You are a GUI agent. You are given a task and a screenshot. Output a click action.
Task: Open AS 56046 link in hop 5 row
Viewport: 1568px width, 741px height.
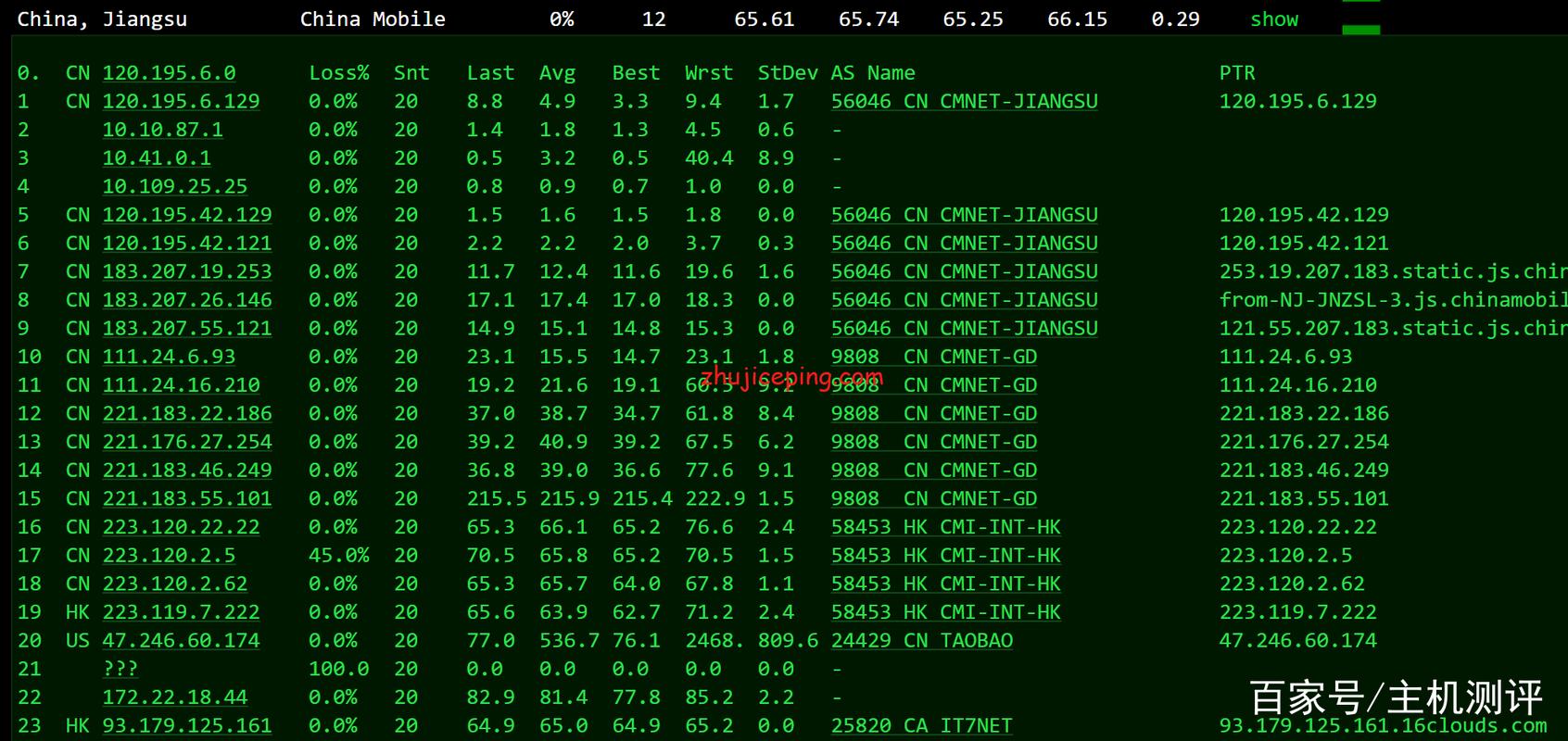[x=964, y=215]
